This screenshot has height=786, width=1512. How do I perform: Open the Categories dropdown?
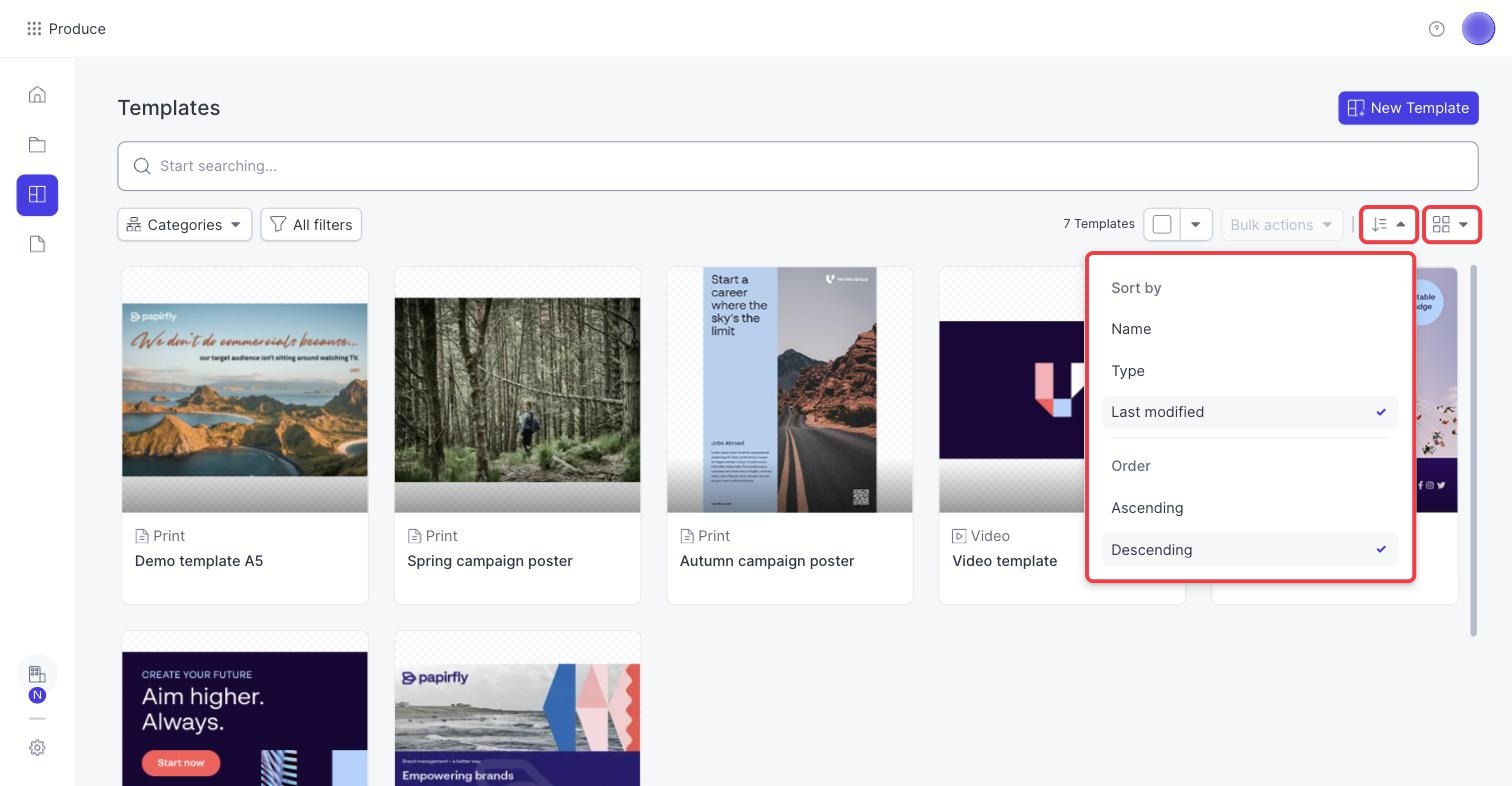(x=184, y=224)
